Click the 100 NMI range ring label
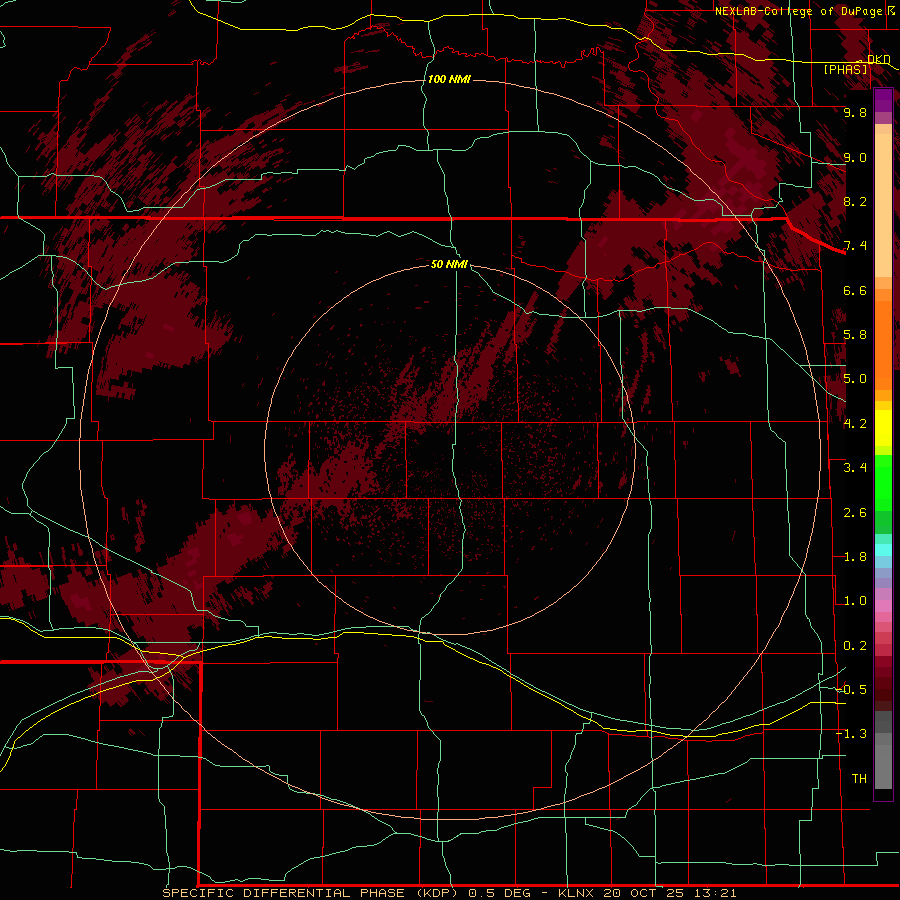900x900 pixels. point(449,79)
